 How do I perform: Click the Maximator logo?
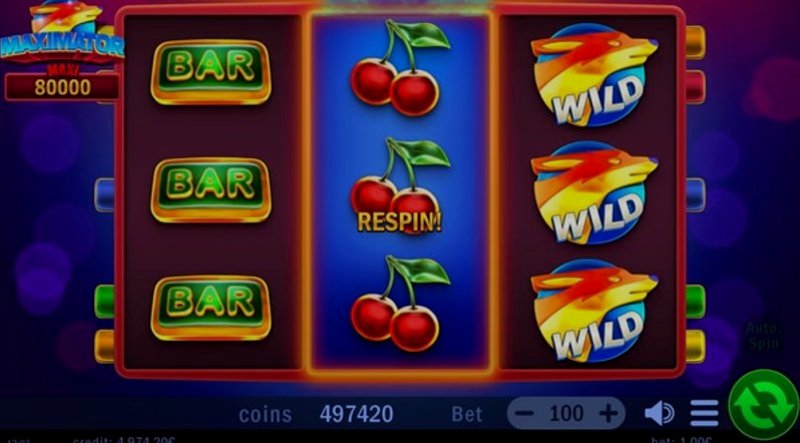61,33
